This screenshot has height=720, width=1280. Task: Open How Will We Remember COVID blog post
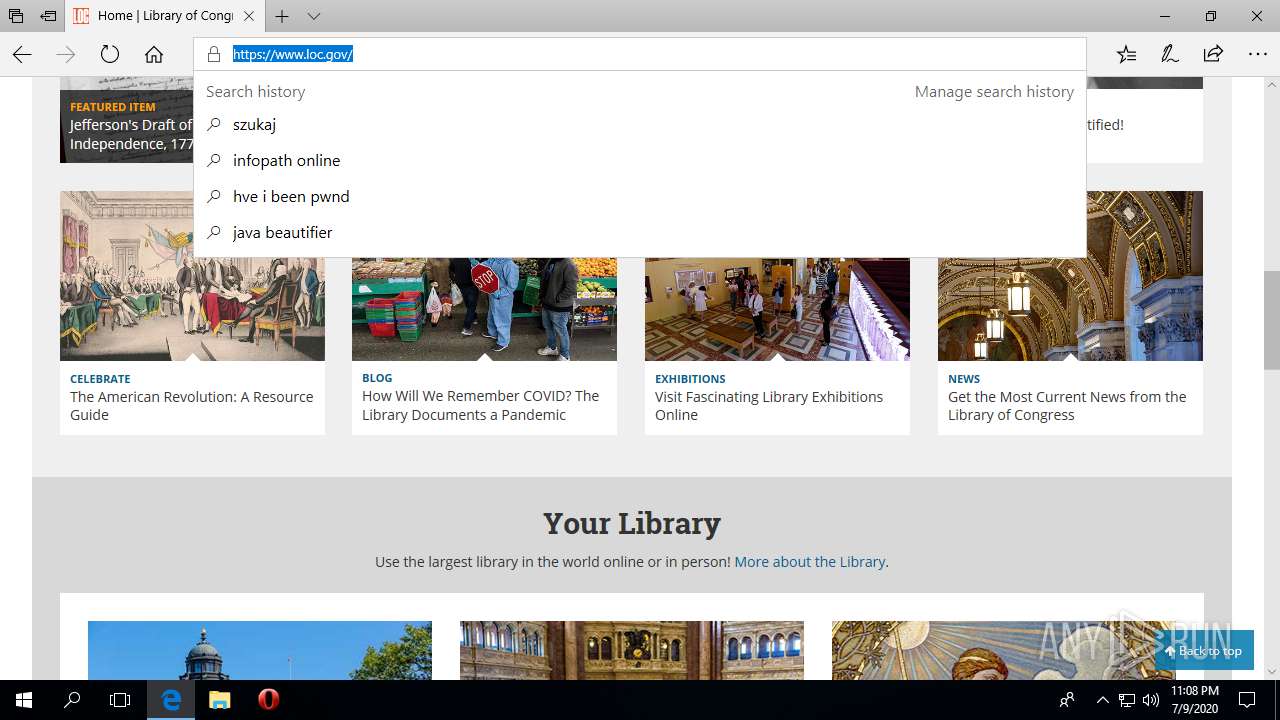point(480,405)
